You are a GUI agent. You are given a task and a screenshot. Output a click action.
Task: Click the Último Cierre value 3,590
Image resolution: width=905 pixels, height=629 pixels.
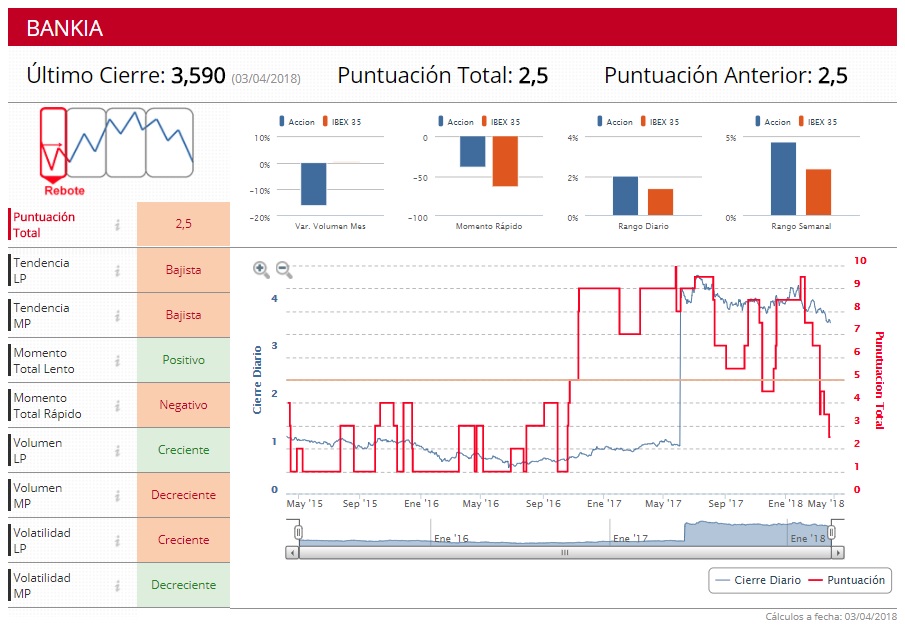pos(198,76)
